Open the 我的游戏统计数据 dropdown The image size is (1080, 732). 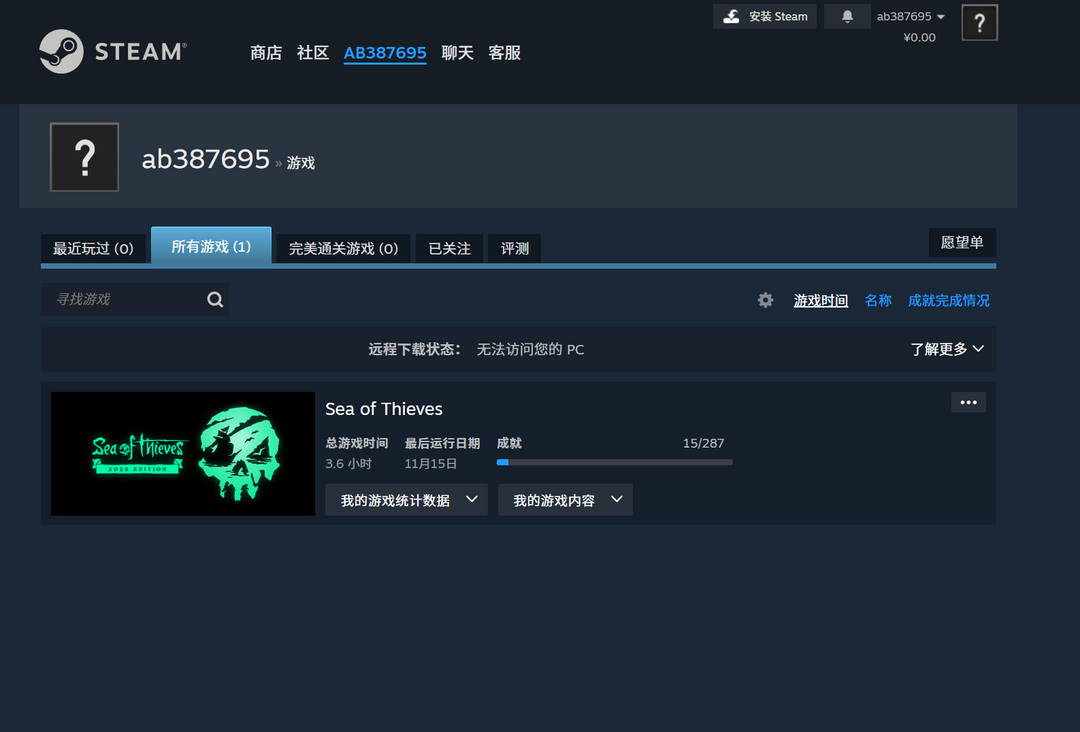(406, 499)
